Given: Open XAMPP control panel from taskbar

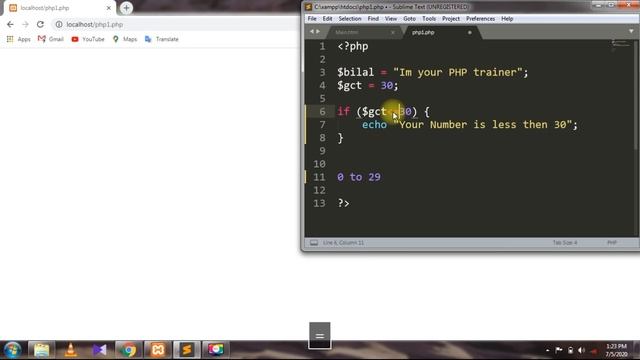Looking at the screenshot, I should [158, 350].
